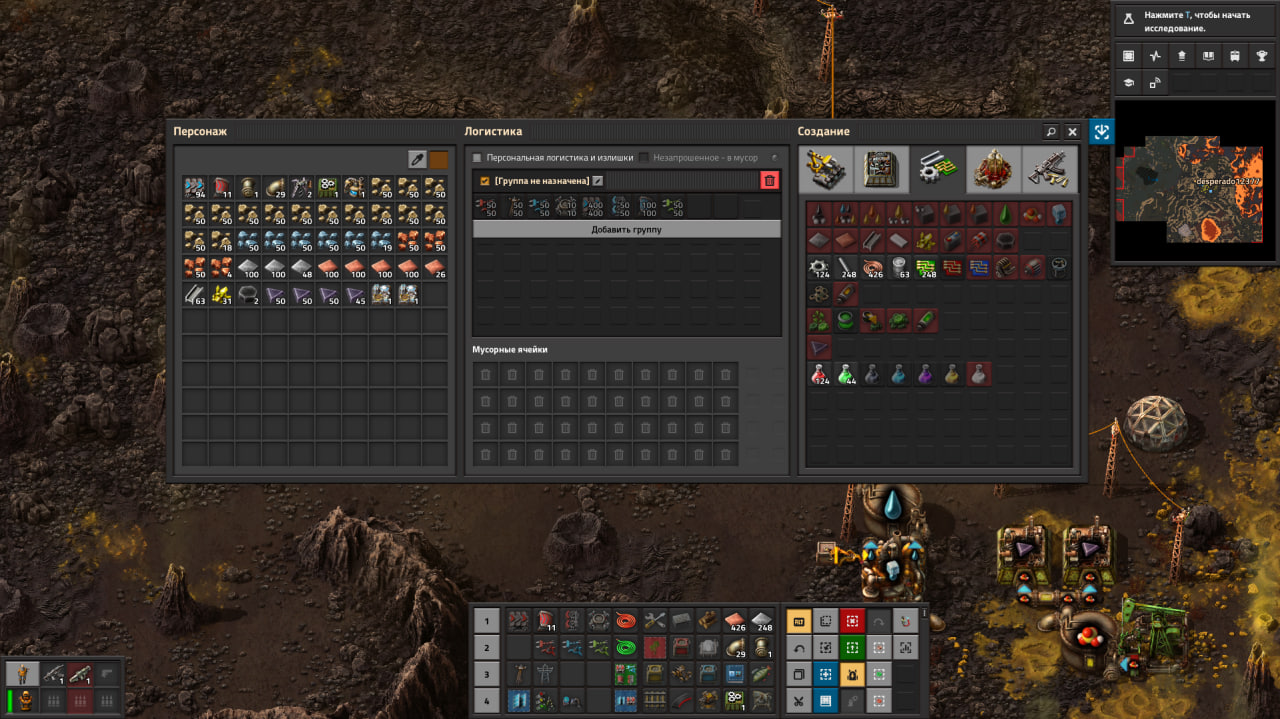Select iron plate stack of 248 in quickbar

[762, 621]
